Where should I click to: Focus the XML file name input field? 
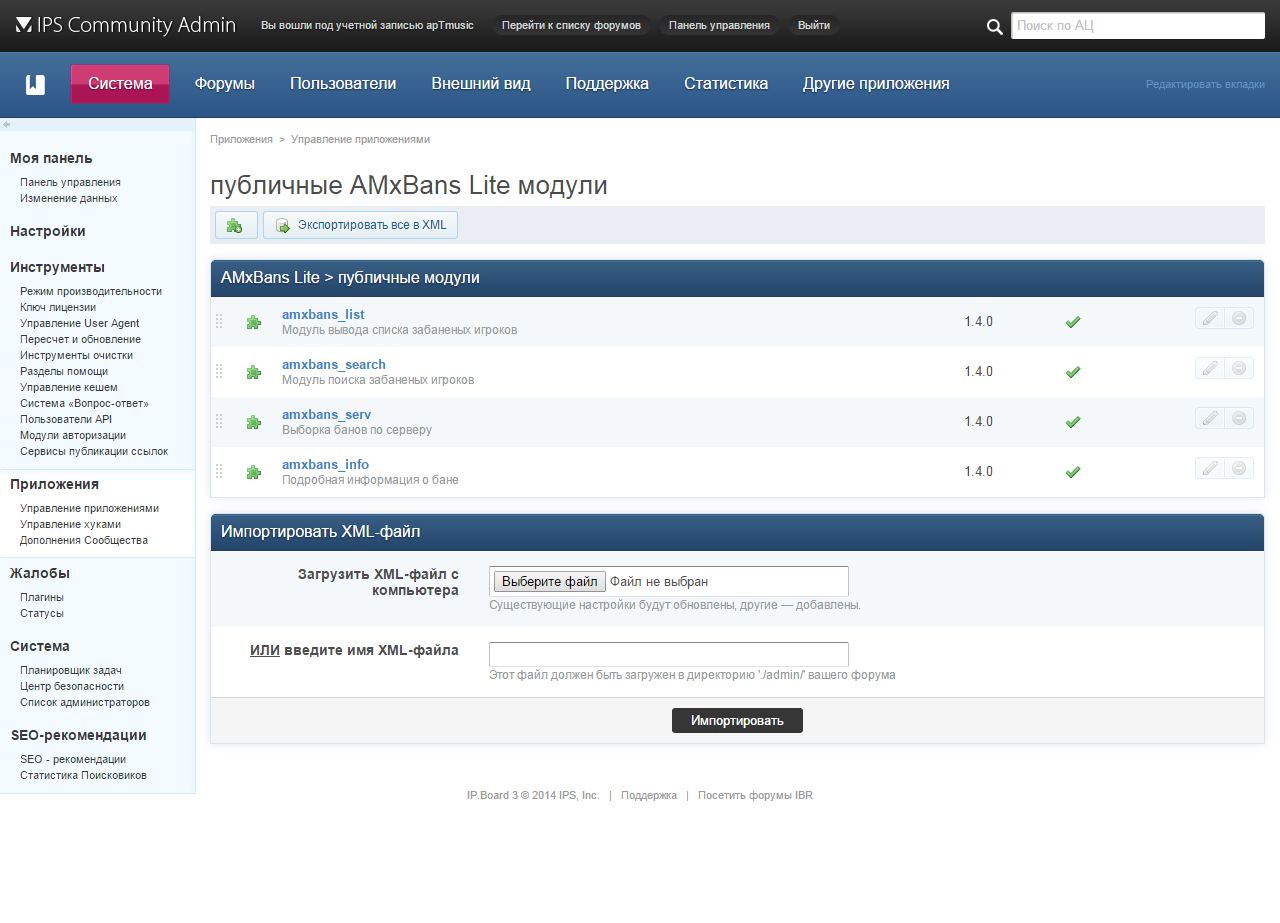669,654
